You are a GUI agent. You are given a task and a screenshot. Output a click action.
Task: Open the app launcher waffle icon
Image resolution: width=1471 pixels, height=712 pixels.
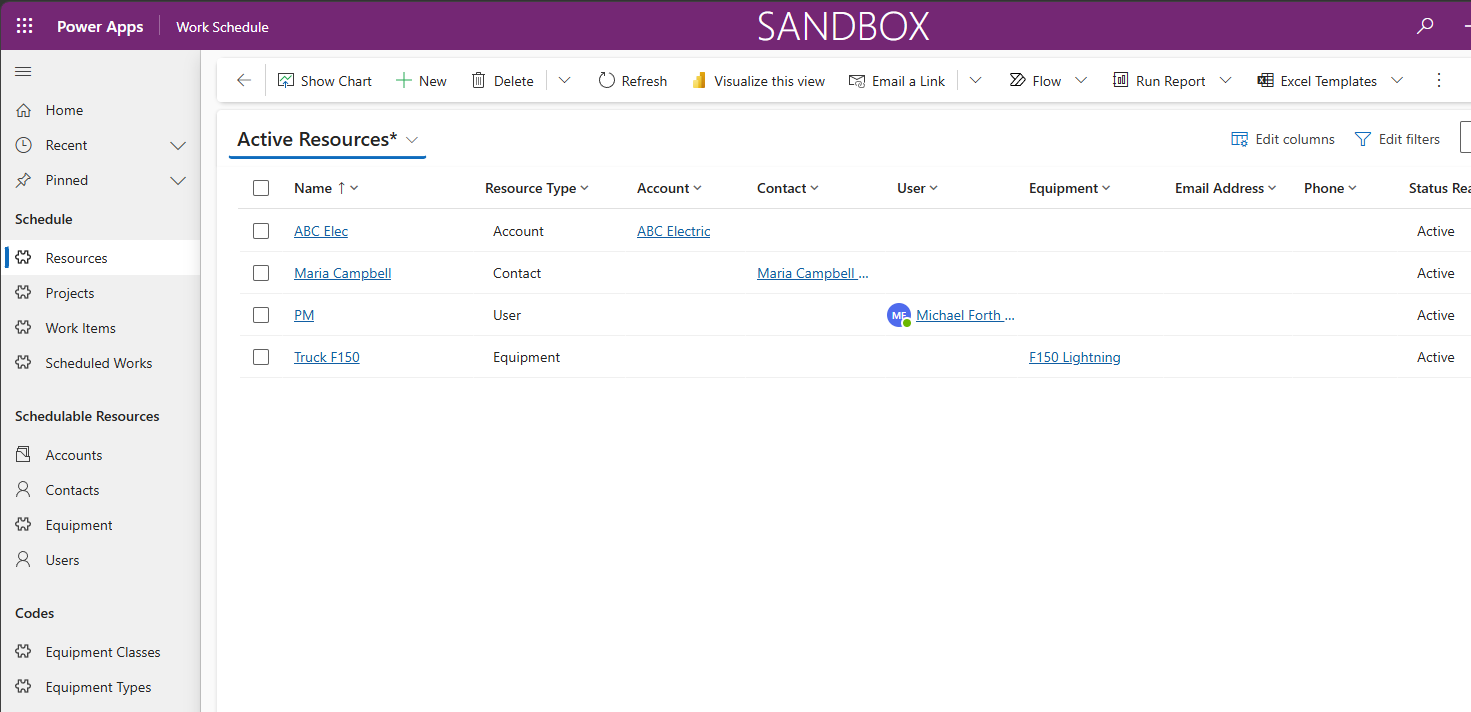tap(25, 26)
